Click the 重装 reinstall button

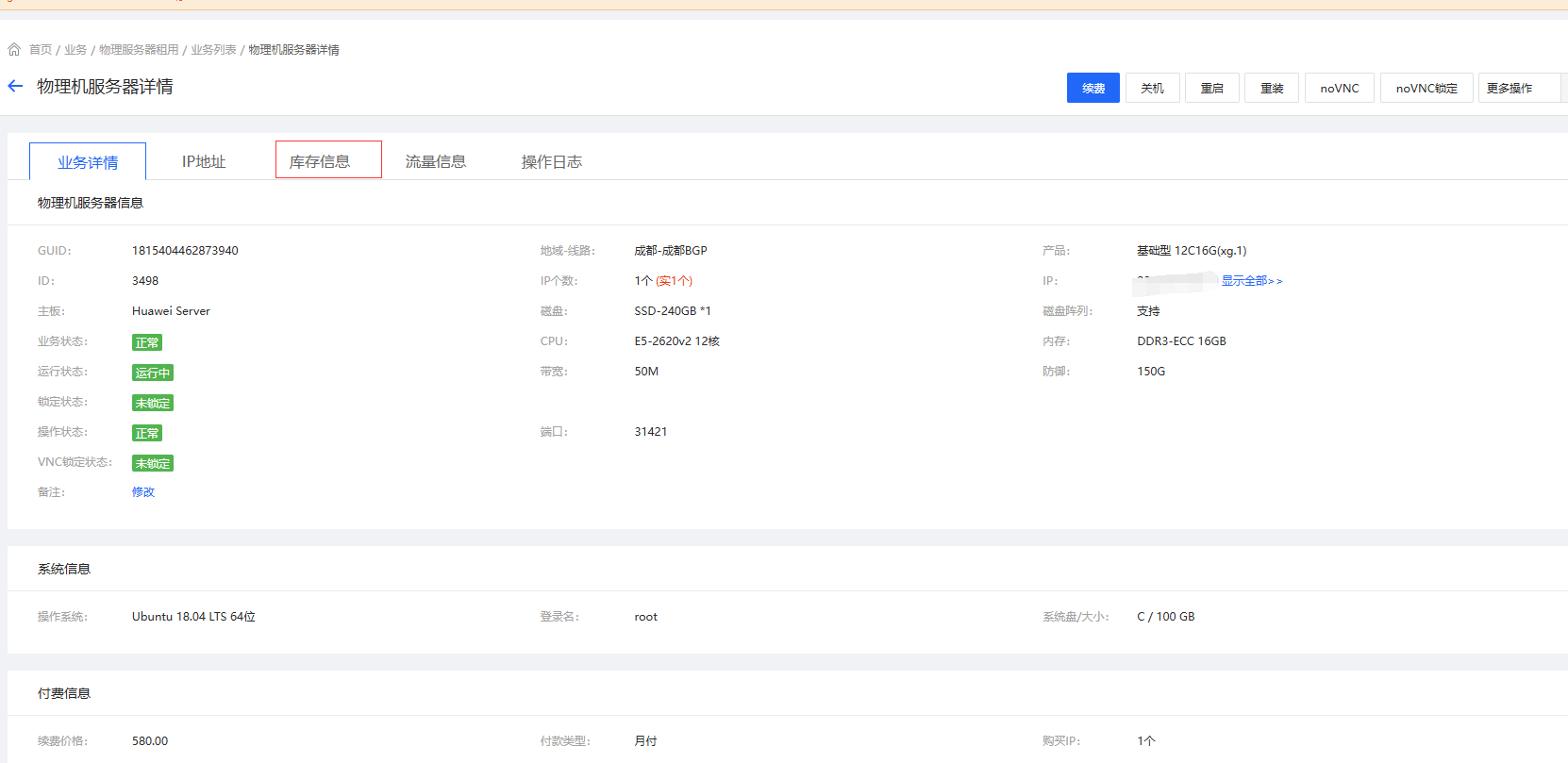click(1272, 88)
